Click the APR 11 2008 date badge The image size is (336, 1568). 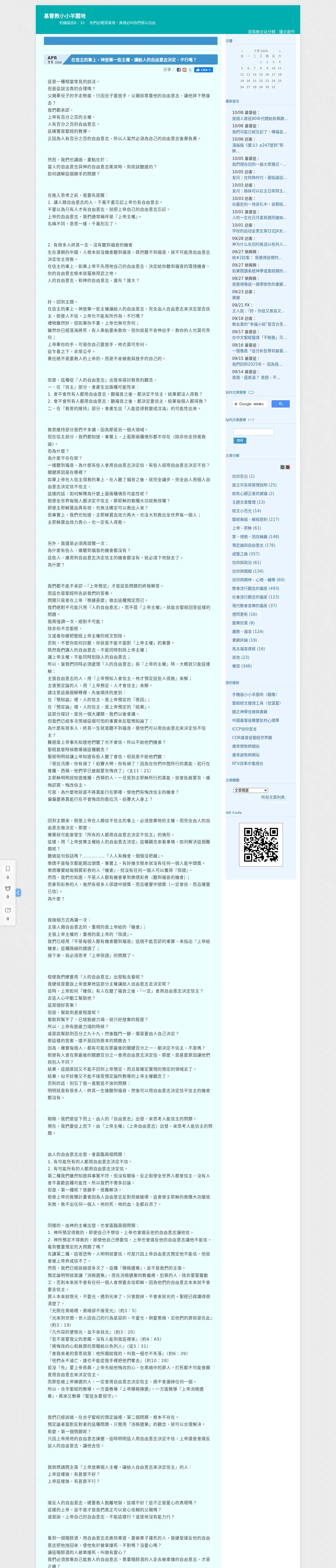[55, 60]
